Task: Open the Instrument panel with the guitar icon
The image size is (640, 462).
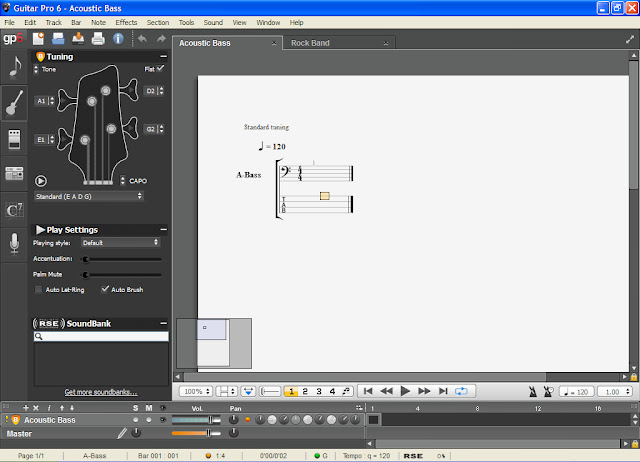Action: tap(15, 102)
